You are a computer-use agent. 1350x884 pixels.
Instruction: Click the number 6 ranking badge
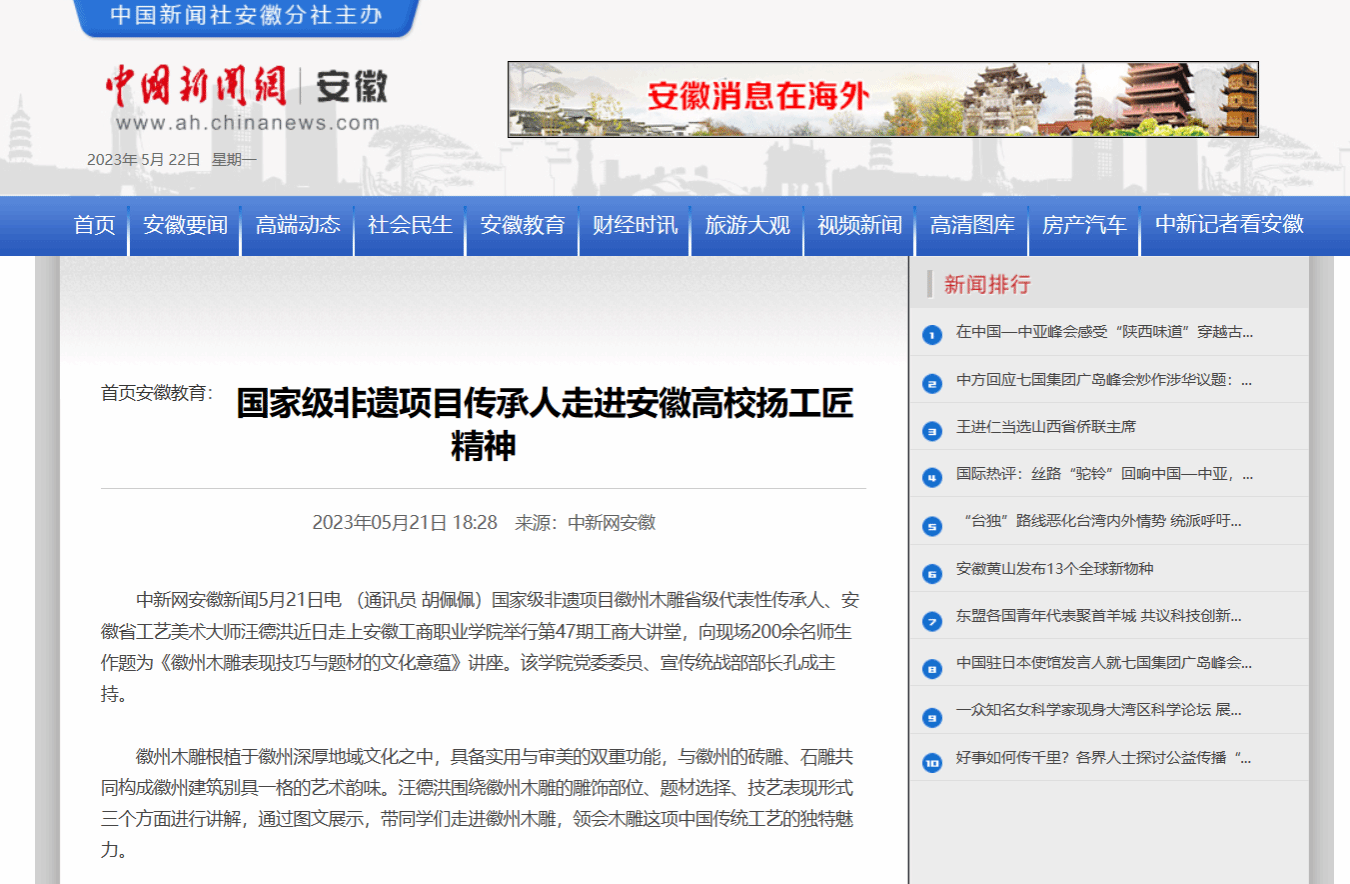click(932, 573)
